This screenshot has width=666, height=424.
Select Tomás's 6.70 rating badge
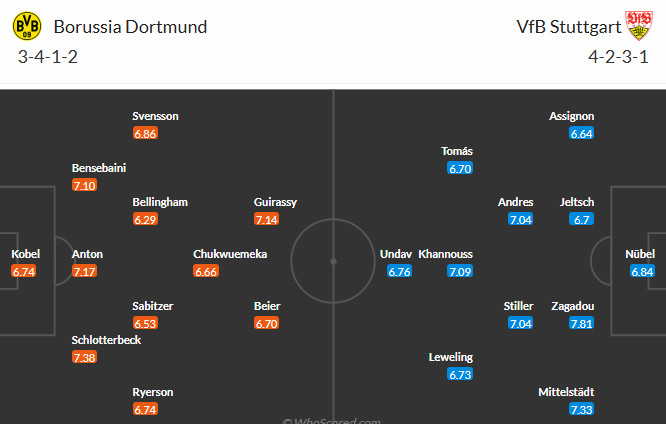click(460, 168)
